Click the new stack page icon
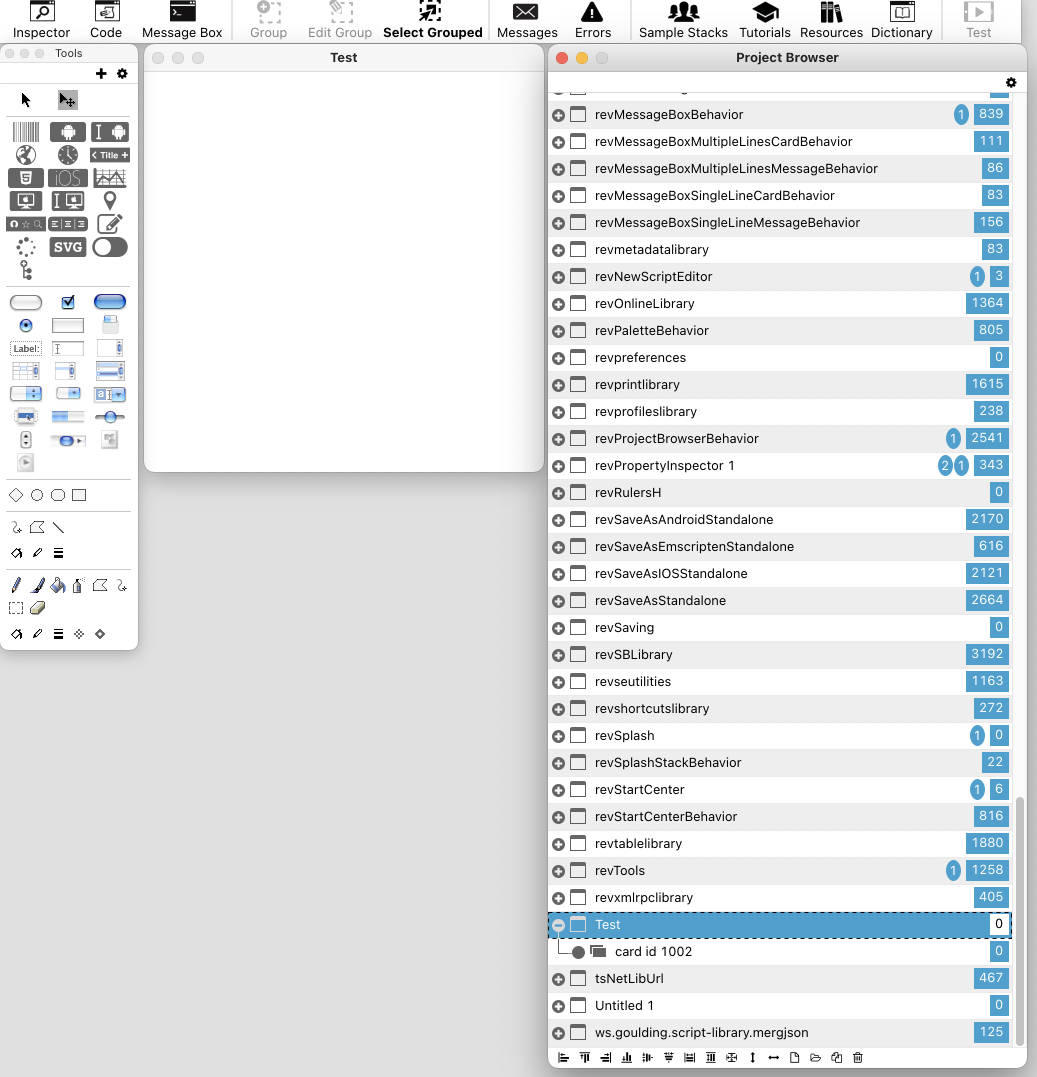The width and height of the screenshot is (1037, 1077). click(x=795, y=1058)
